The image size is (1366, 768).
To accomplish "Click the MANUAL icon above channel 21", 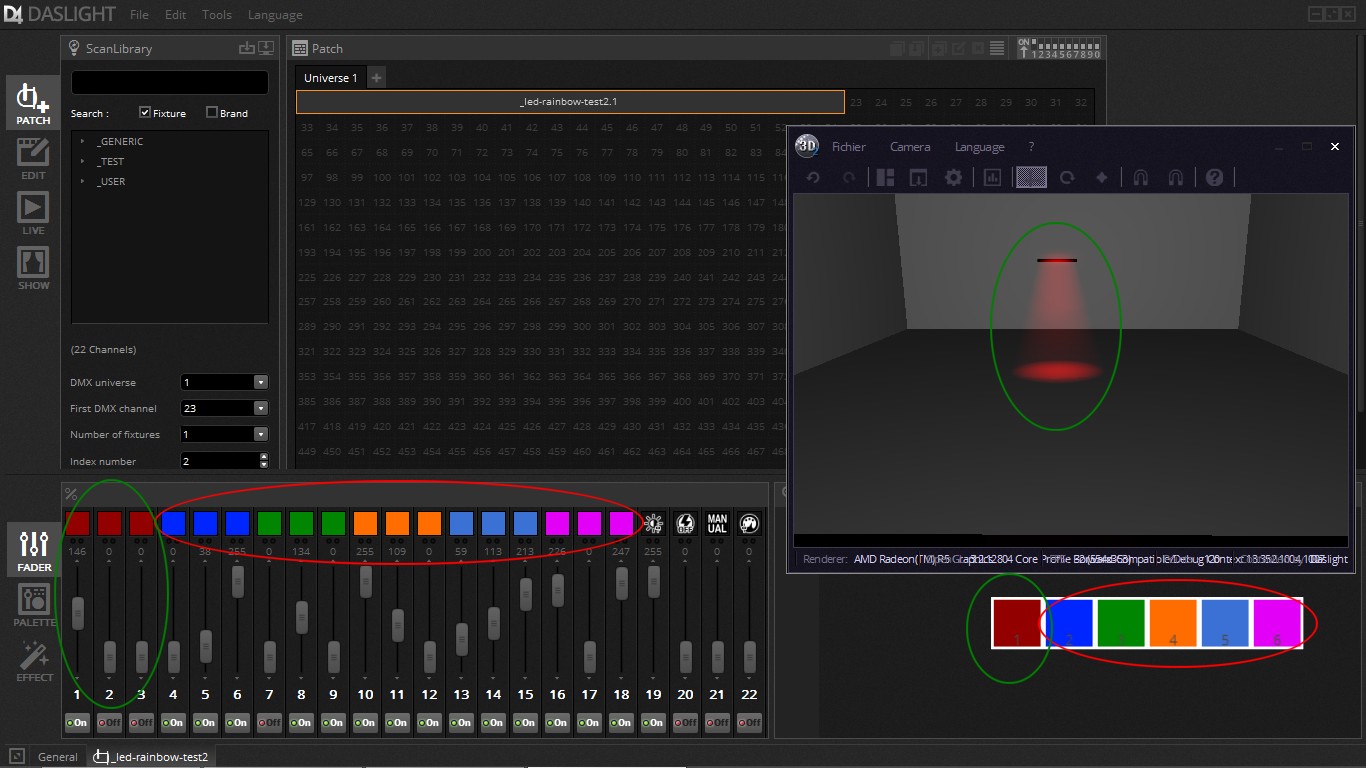I will tap(717, 523).
